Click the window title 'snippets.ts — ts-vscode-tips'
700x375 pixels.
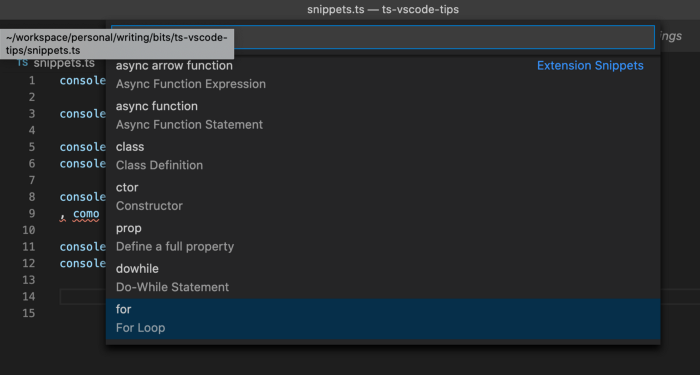click(x=383, y=9)
